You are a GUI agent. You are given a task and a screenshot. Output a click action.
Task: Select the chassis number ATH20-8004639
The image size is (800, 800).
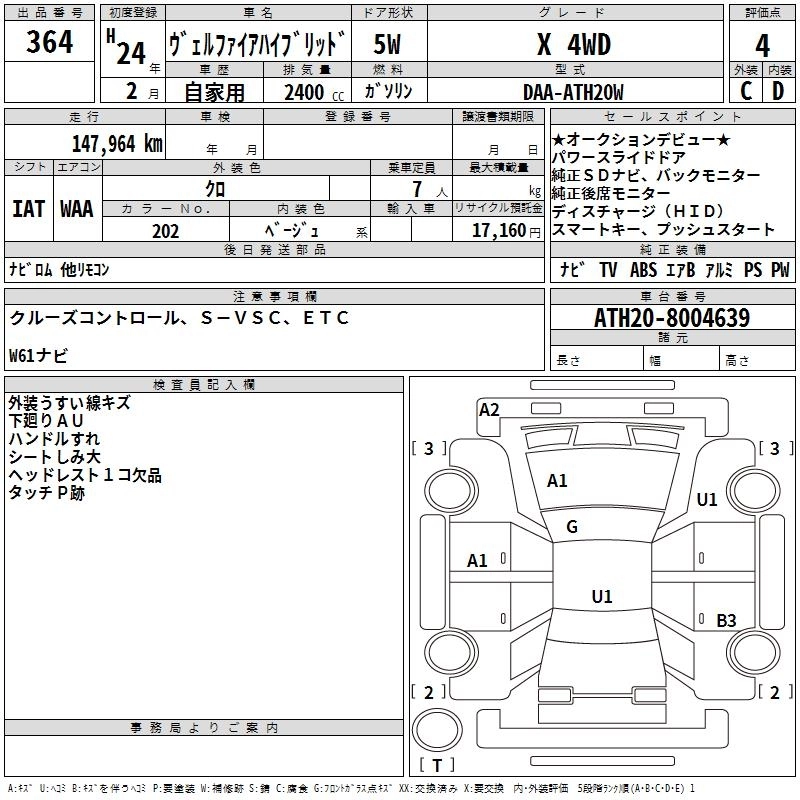click(672, 318)
